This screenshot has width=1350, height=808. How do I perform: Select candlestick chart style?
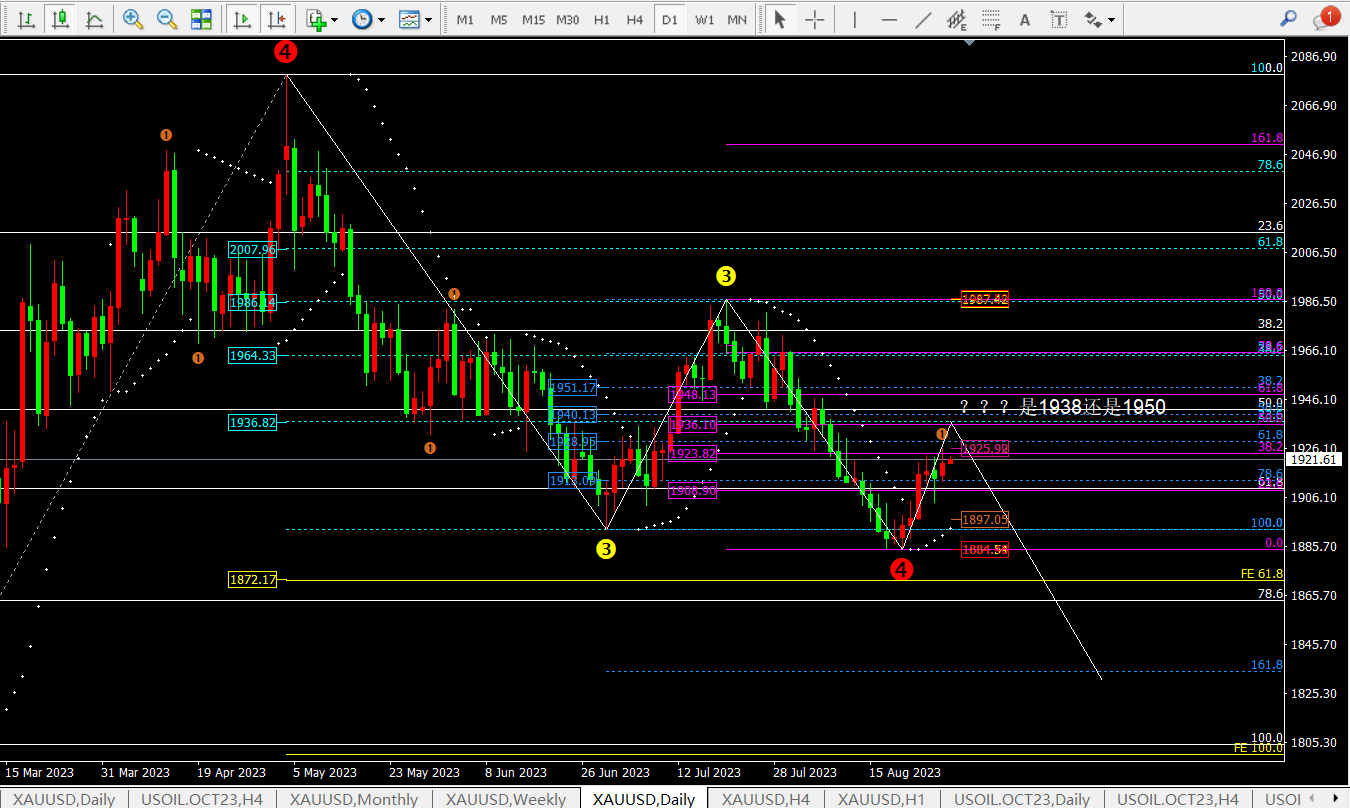pyautogui.click(x=60, y=19)
